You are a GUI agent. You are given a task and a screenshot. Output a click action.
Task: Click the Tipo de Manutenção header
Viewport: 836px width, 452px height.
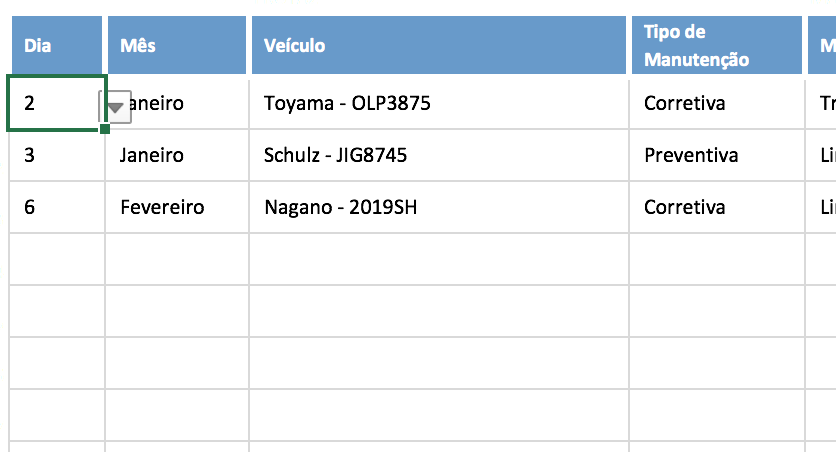tap(716, 46)
